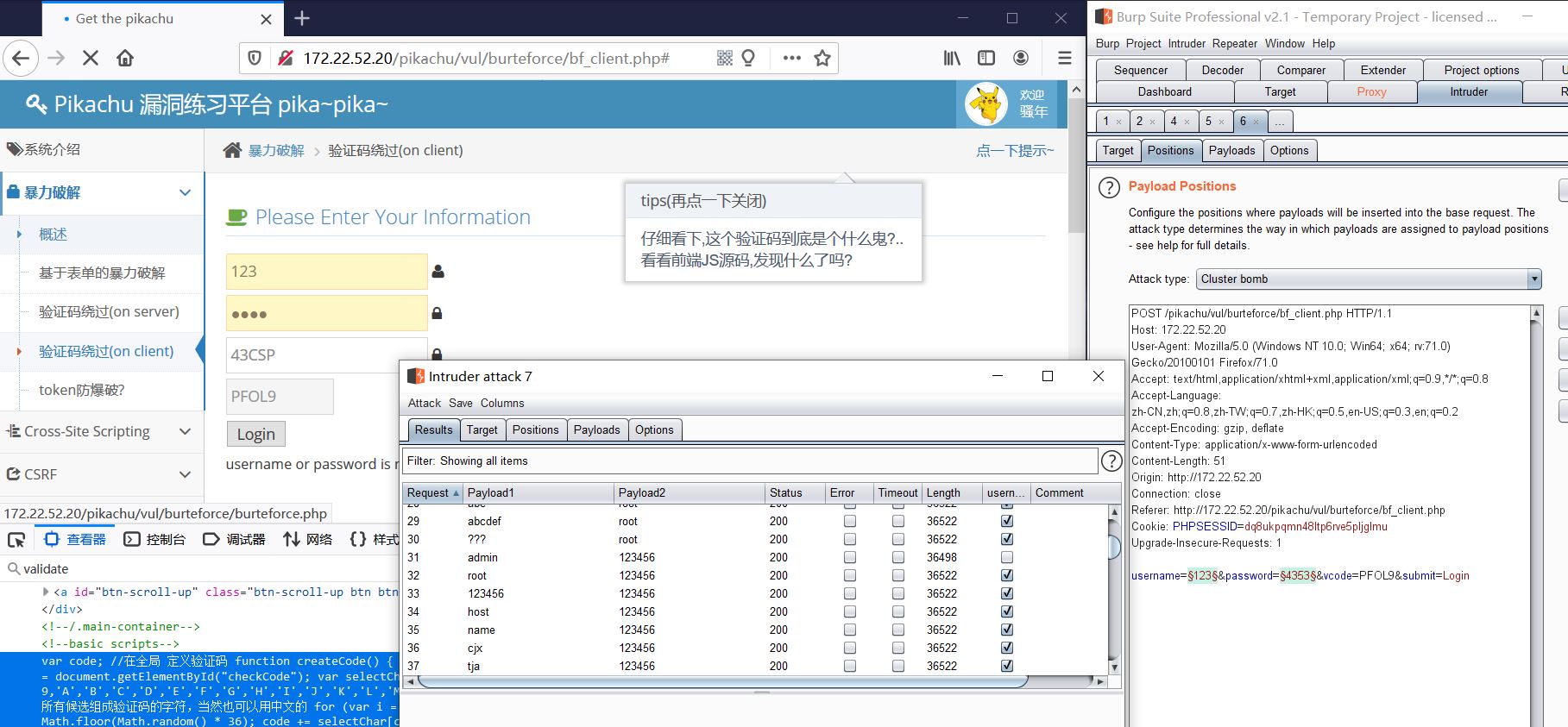1568x727 pixels.
Task: Open 基于表单的暴力破解 sidebar link
Action: tap(102, 273)
